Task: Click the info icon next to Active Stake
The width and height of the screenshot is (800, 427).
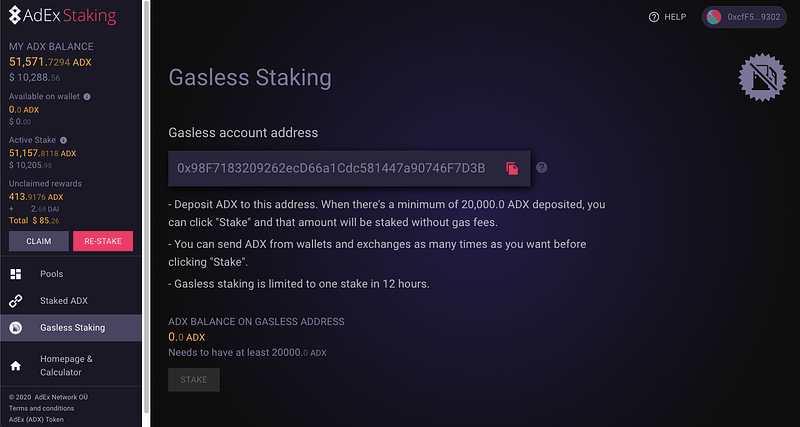Action: pyautogui.click(x=64, y=141)
